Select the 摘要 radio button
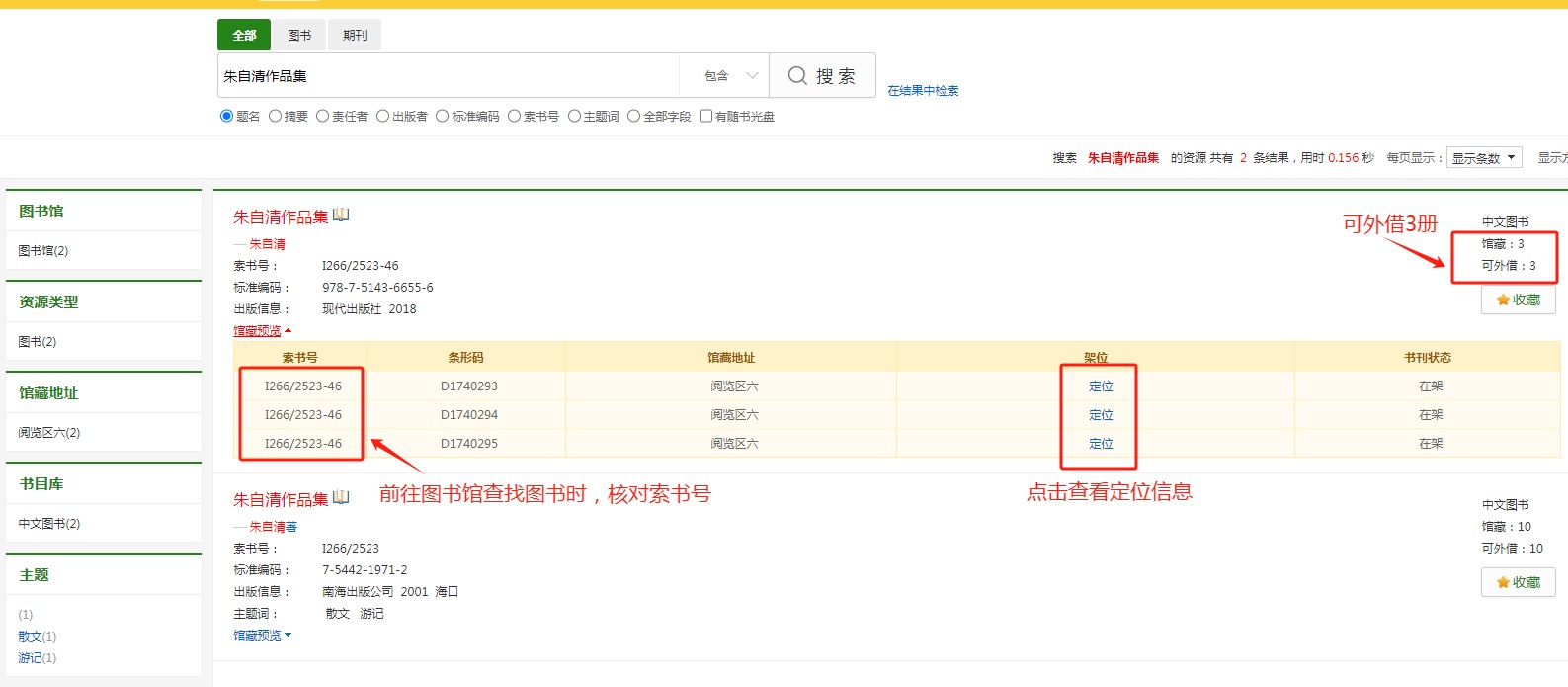Viewport: 1568px width, 687px height. tap(276, 117)
